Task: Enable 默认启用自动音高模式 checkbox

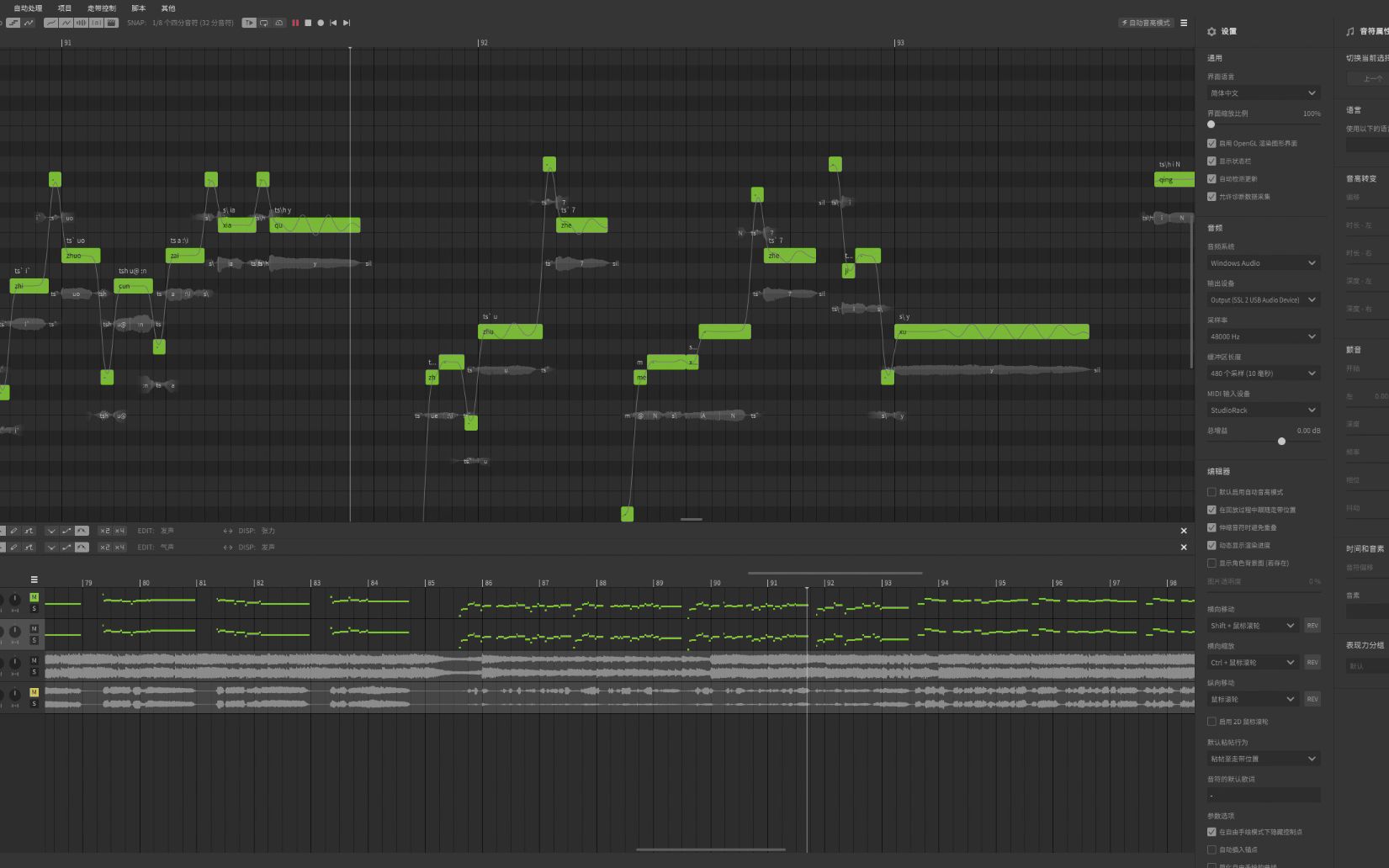Action: click(x=1211, y=492)
